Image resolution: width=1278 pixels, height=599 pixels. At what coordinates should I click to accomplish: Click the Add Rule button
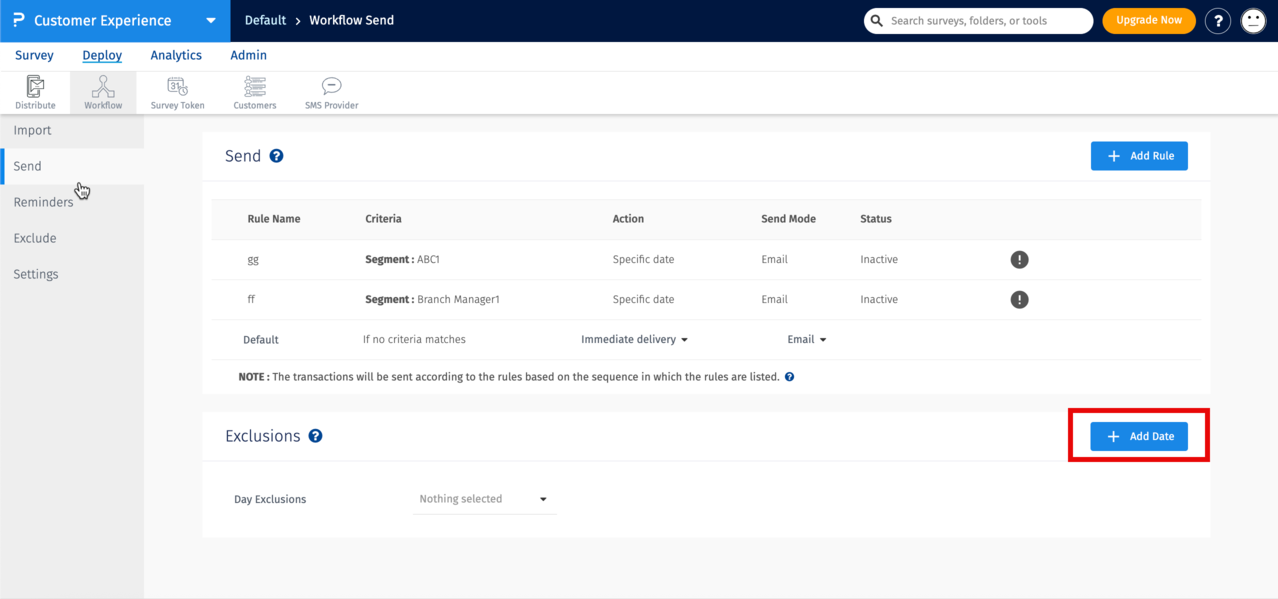[x=1139, y=155]
